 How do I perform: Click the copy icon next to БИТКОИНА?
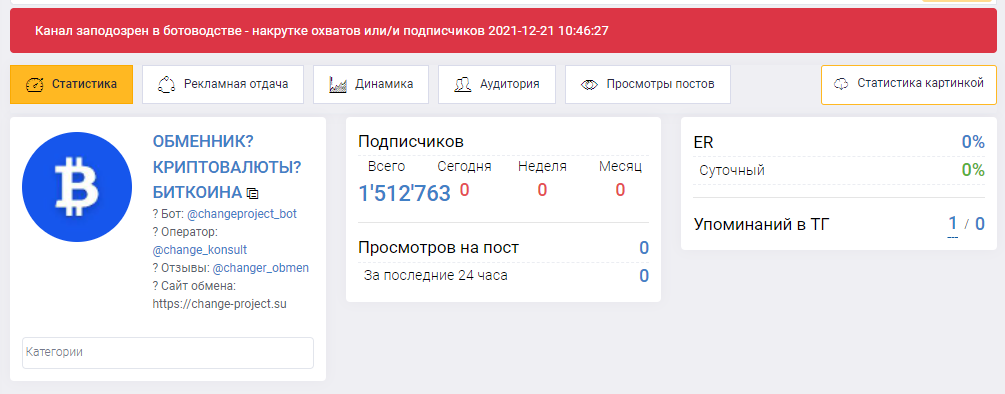(253, 193)
